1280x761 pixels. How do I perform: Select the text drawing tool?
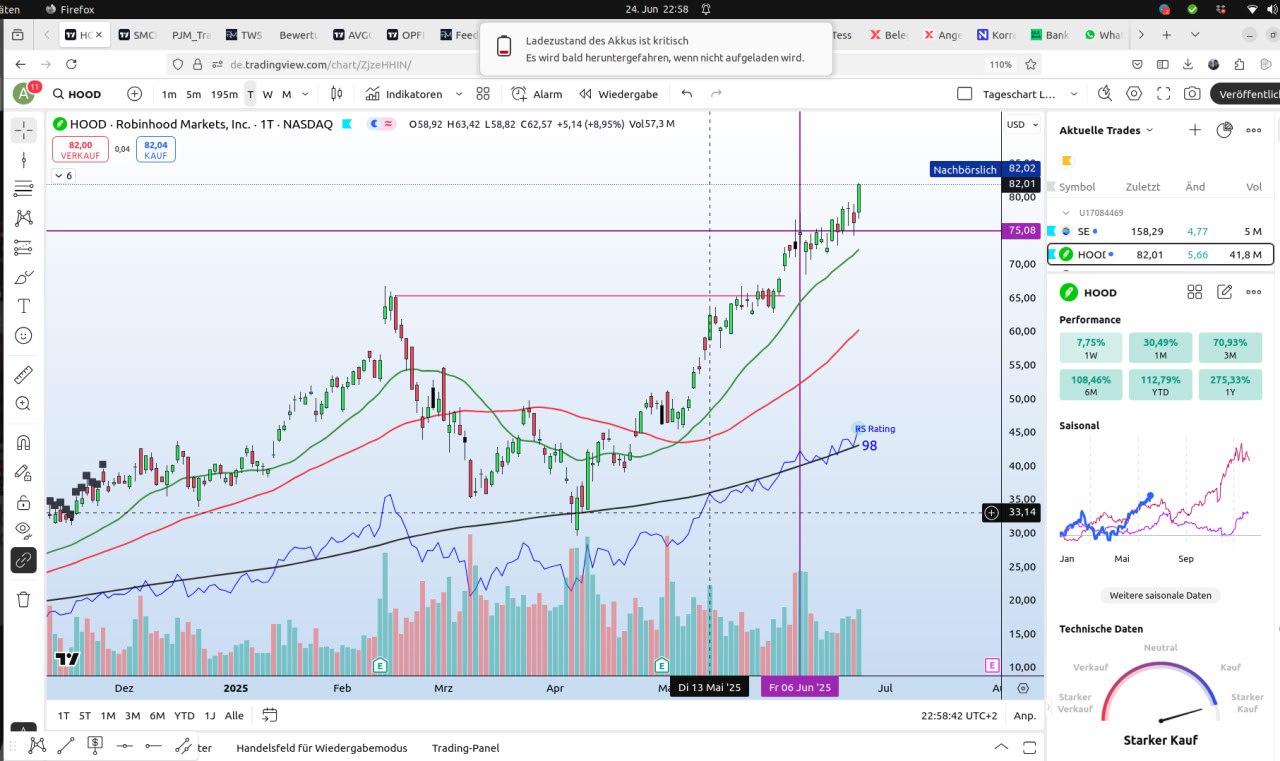24,305
